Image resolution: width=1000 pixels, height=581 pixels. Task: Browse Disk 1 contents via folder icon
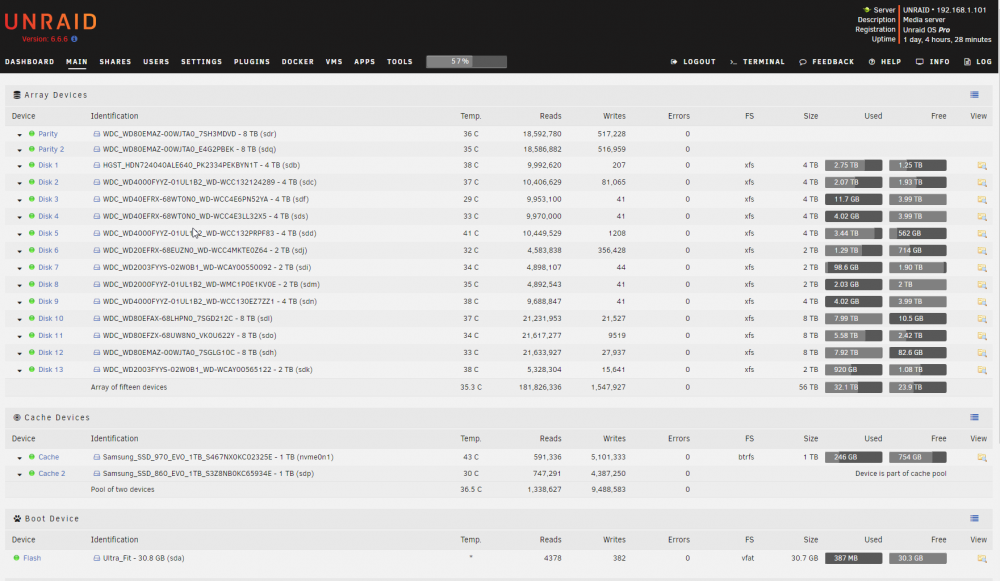tap(982, 166)
